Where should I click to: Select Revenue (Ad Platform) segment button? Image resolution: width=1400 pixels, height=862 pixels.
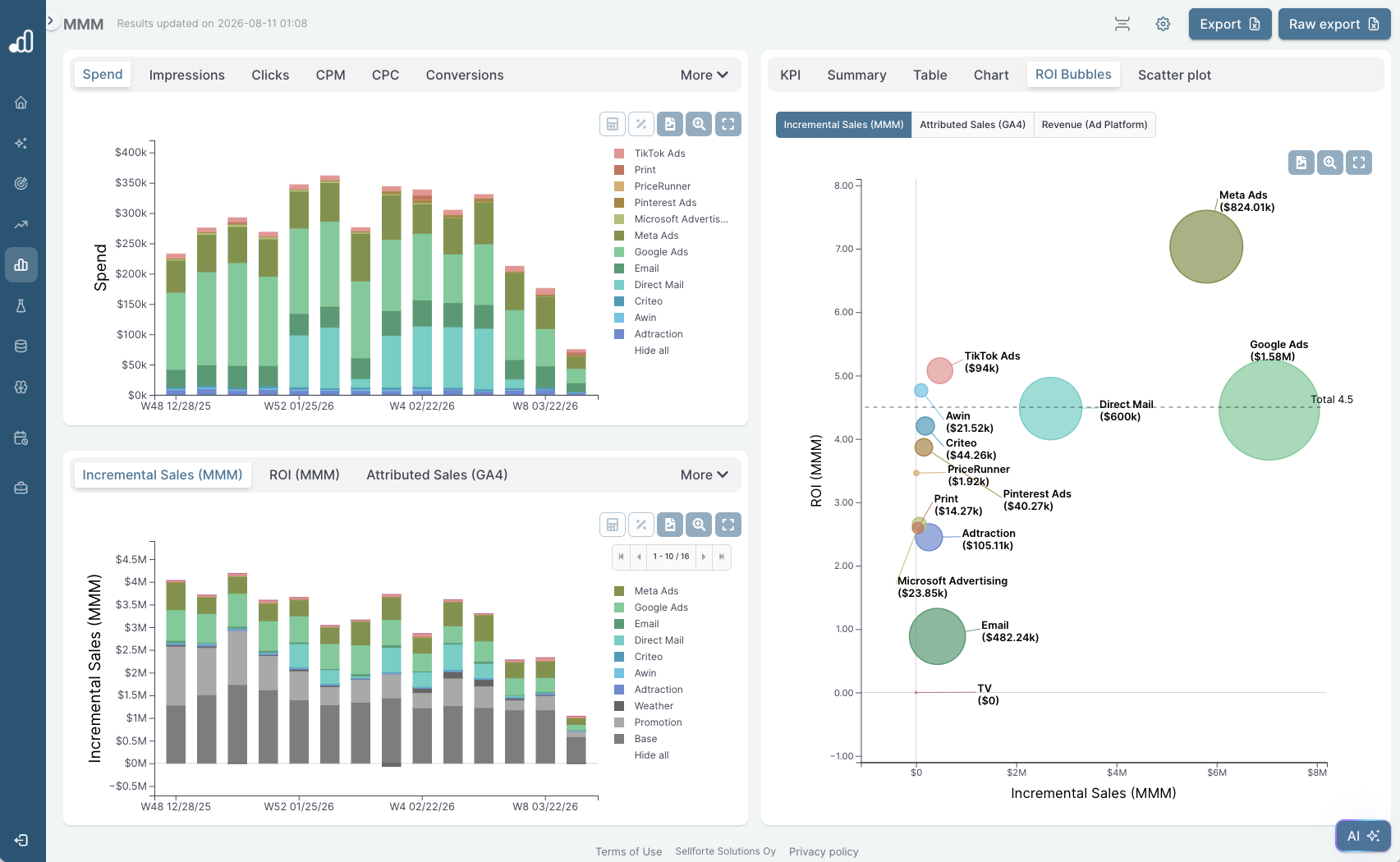tap(1095, 125)
